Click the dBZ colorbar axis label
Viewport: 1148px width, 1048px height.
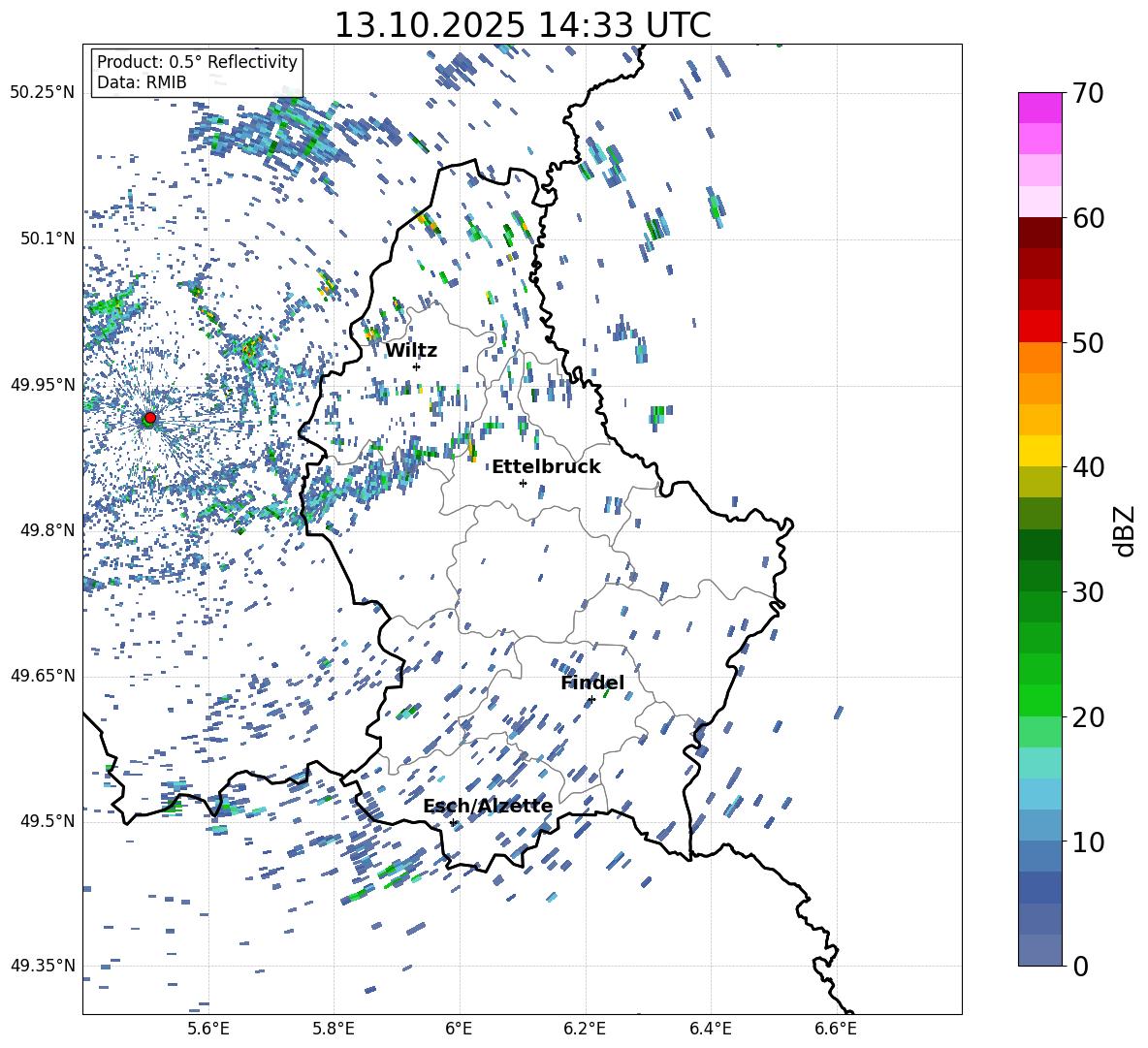(1124, 530)
